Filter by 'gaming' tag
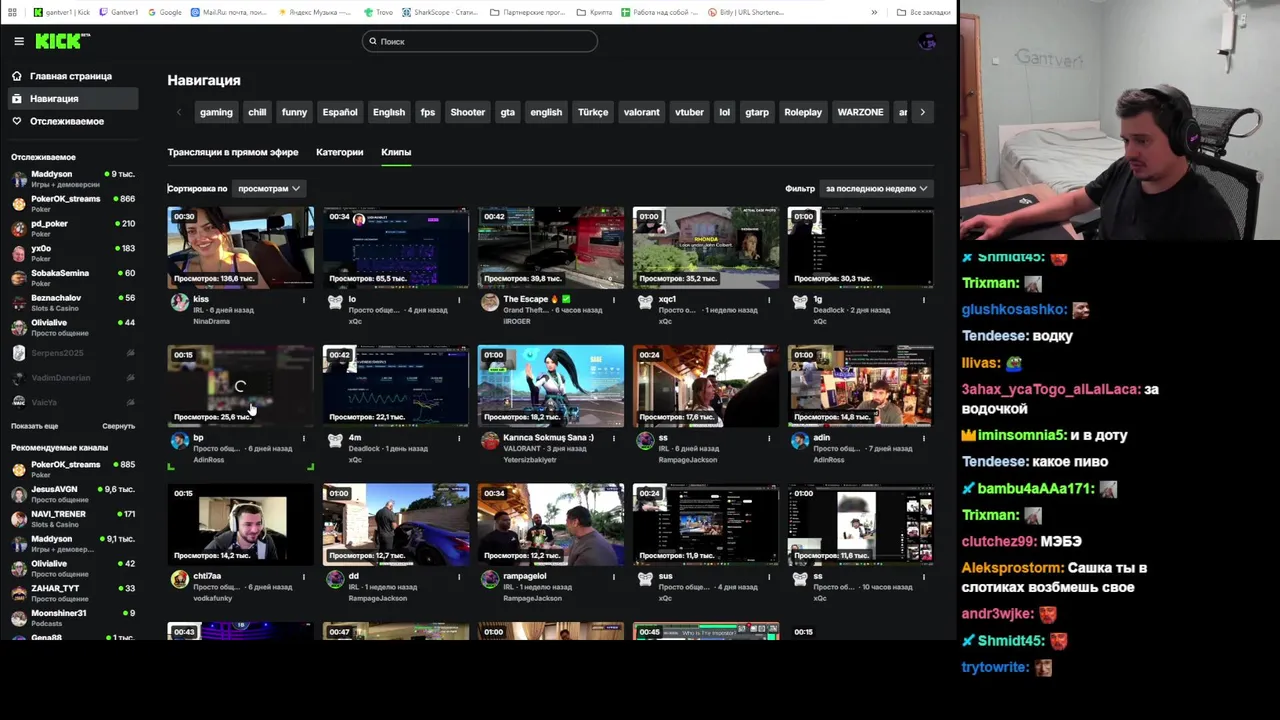The height and width of the screenshot is (720, 1280). tap(216, 112)
